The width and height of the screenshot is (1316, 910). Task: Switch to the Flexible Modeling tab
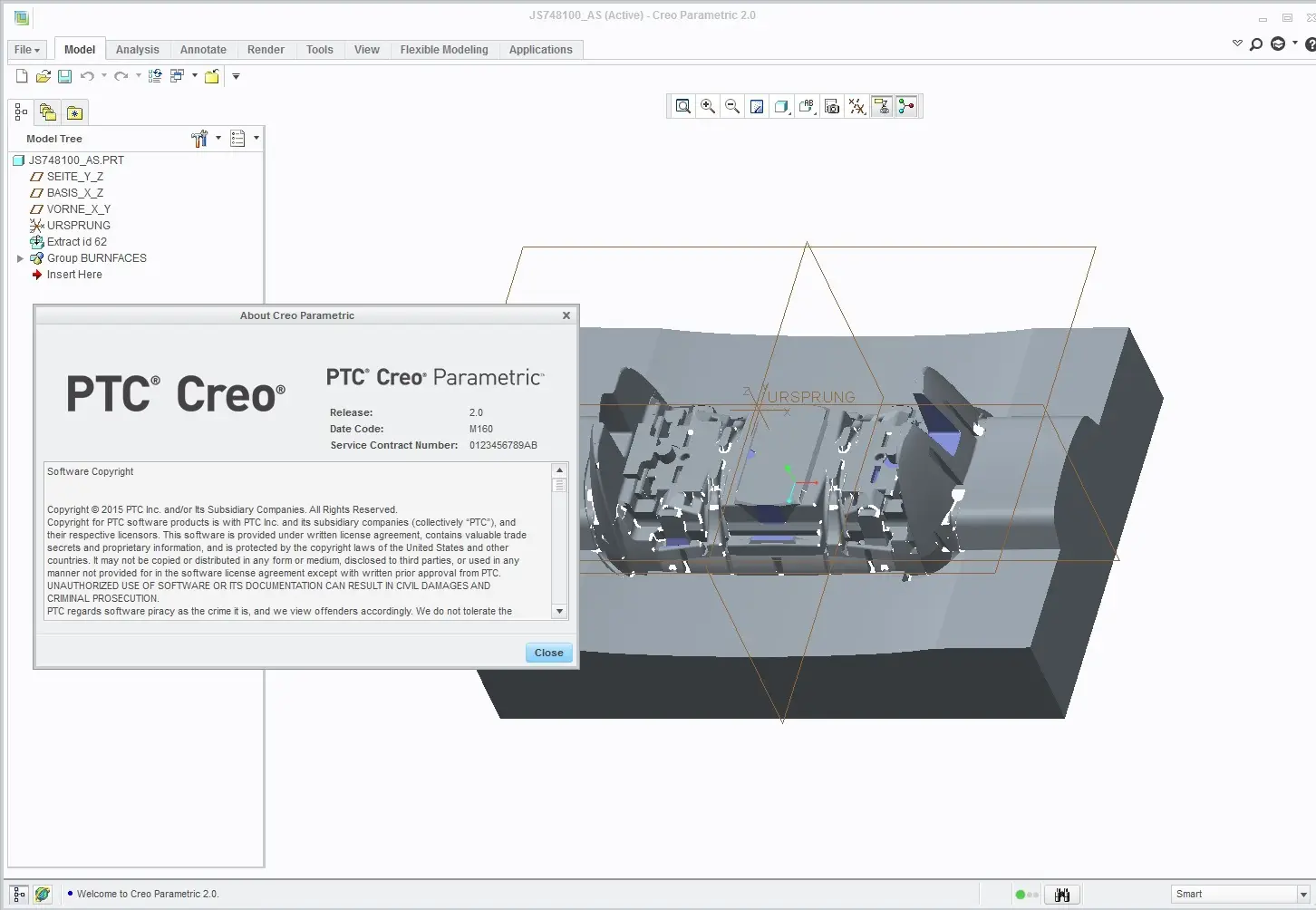pyautogui.click(x=444, y=50)
